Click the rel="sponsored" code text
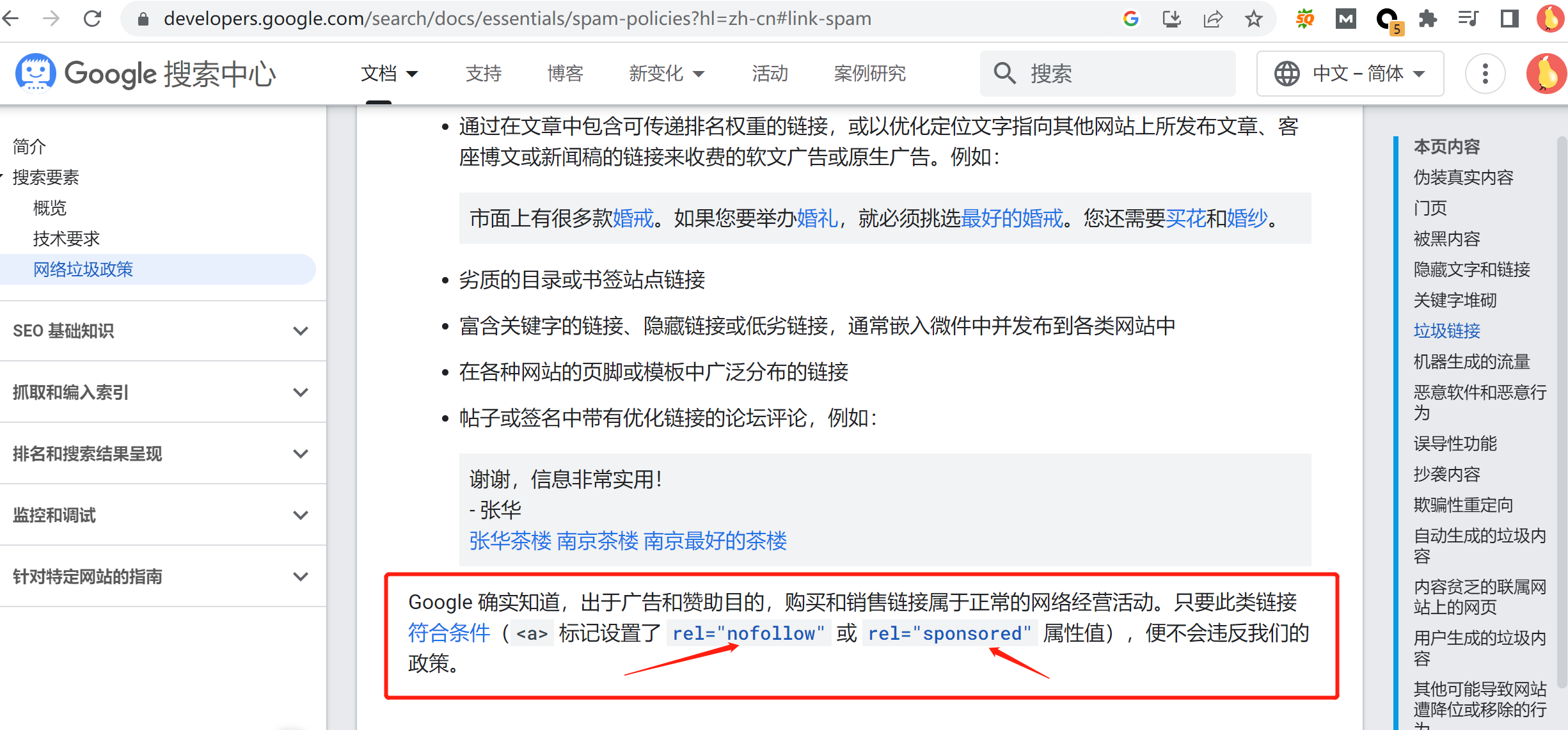The height and width of the screenshot is (730, 1568). click(x=950, y=633)
